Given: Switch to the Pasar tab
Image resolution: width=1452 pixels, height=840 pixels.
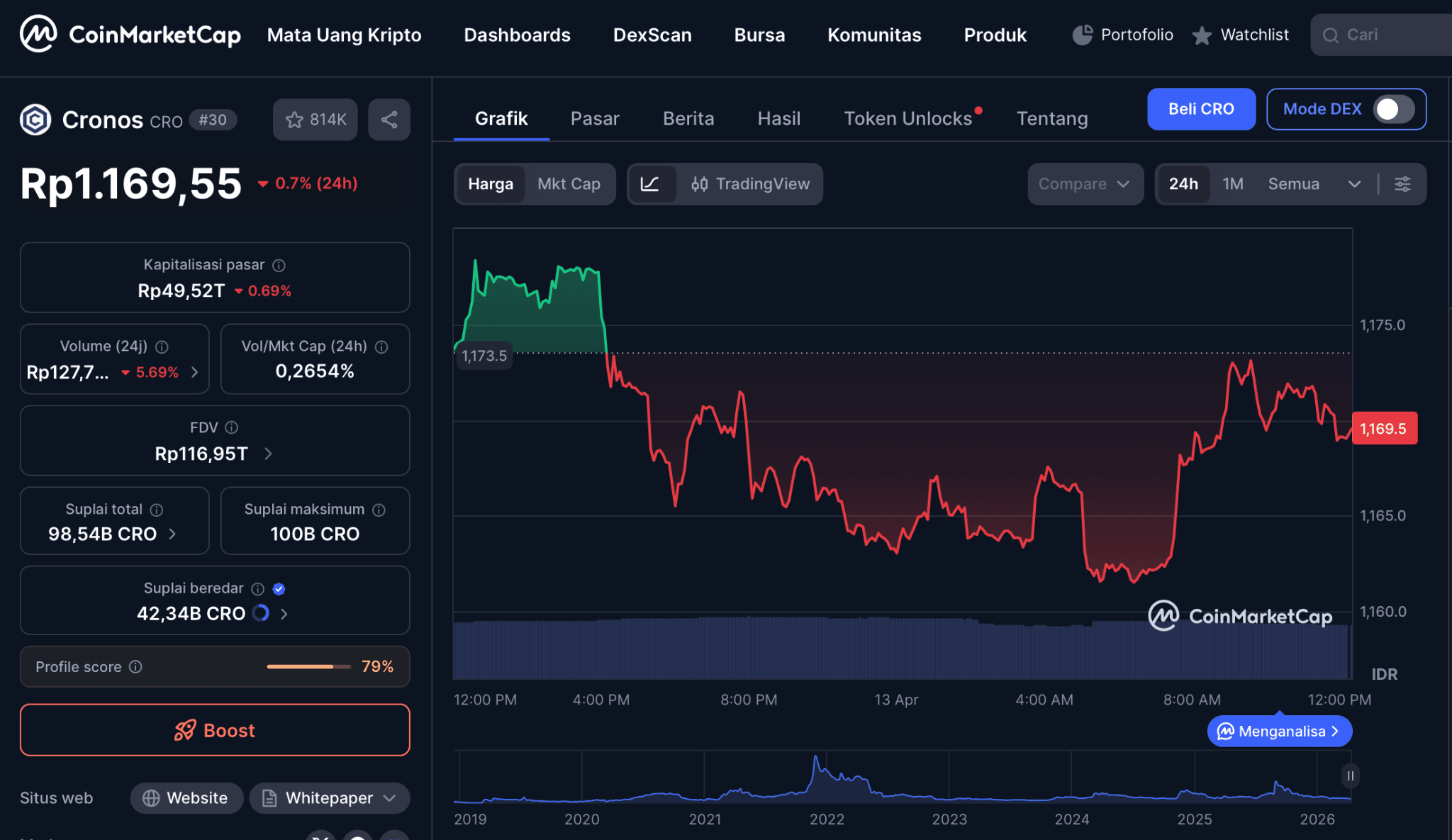Looking at the screenshot, I should pos(595,118).
